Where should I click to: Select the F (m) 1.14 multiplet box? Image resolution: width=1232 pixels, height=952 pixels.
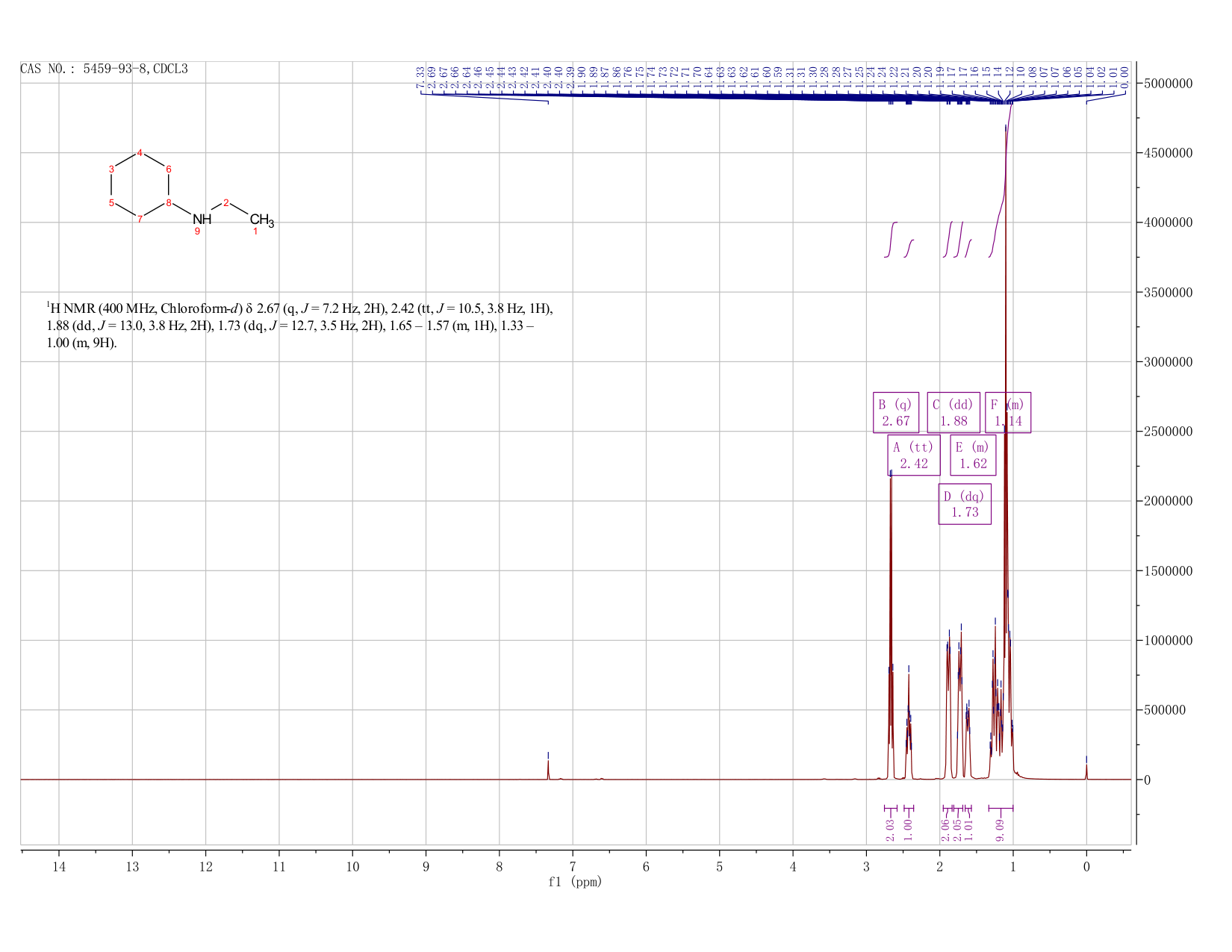point(1008,412)
